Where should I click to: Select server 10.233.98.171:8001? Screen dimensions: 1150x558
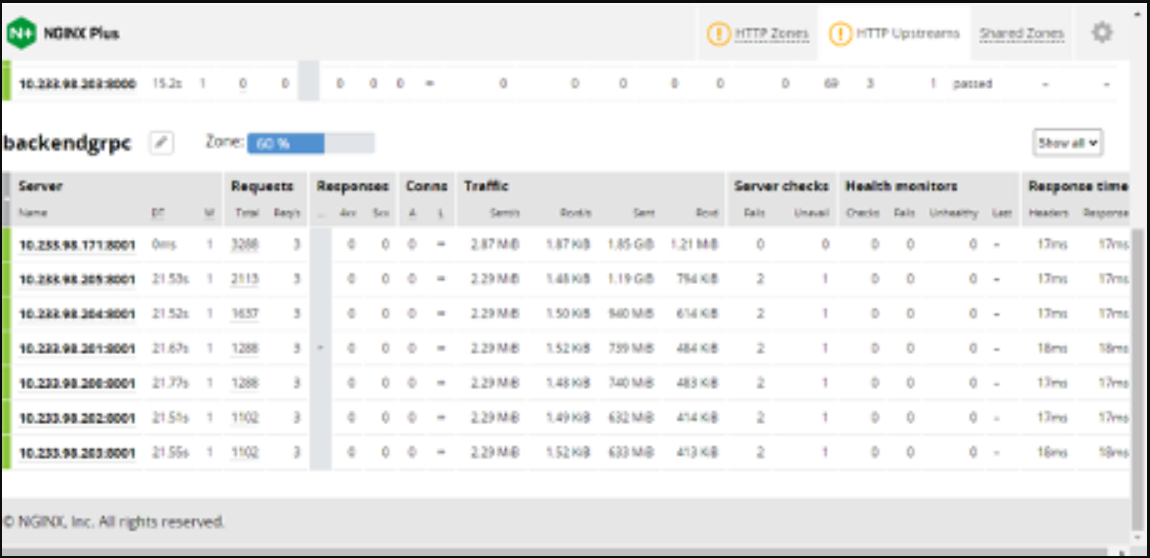pyautogui.click(x=77, y=245)
